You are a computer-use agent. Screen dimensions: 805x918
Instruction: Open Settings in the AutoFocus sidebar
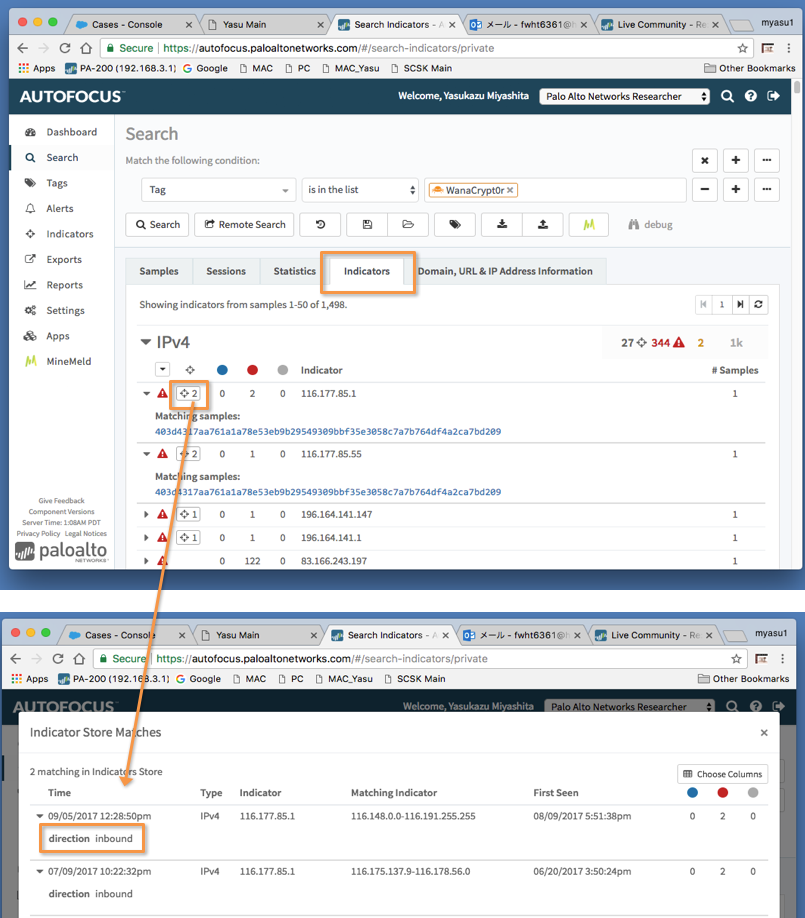pos(54,310)
